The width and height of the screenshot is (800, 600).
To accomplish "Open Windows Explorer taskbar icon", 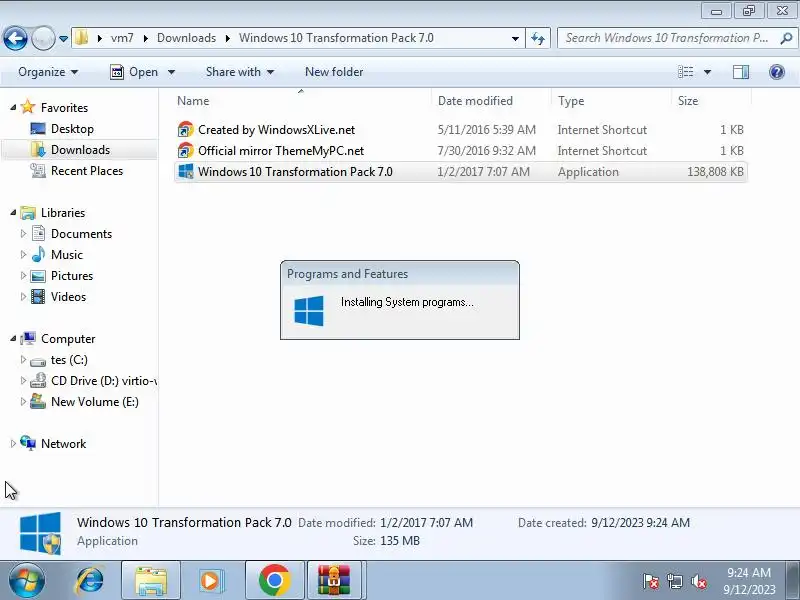I will coord(151,580).
